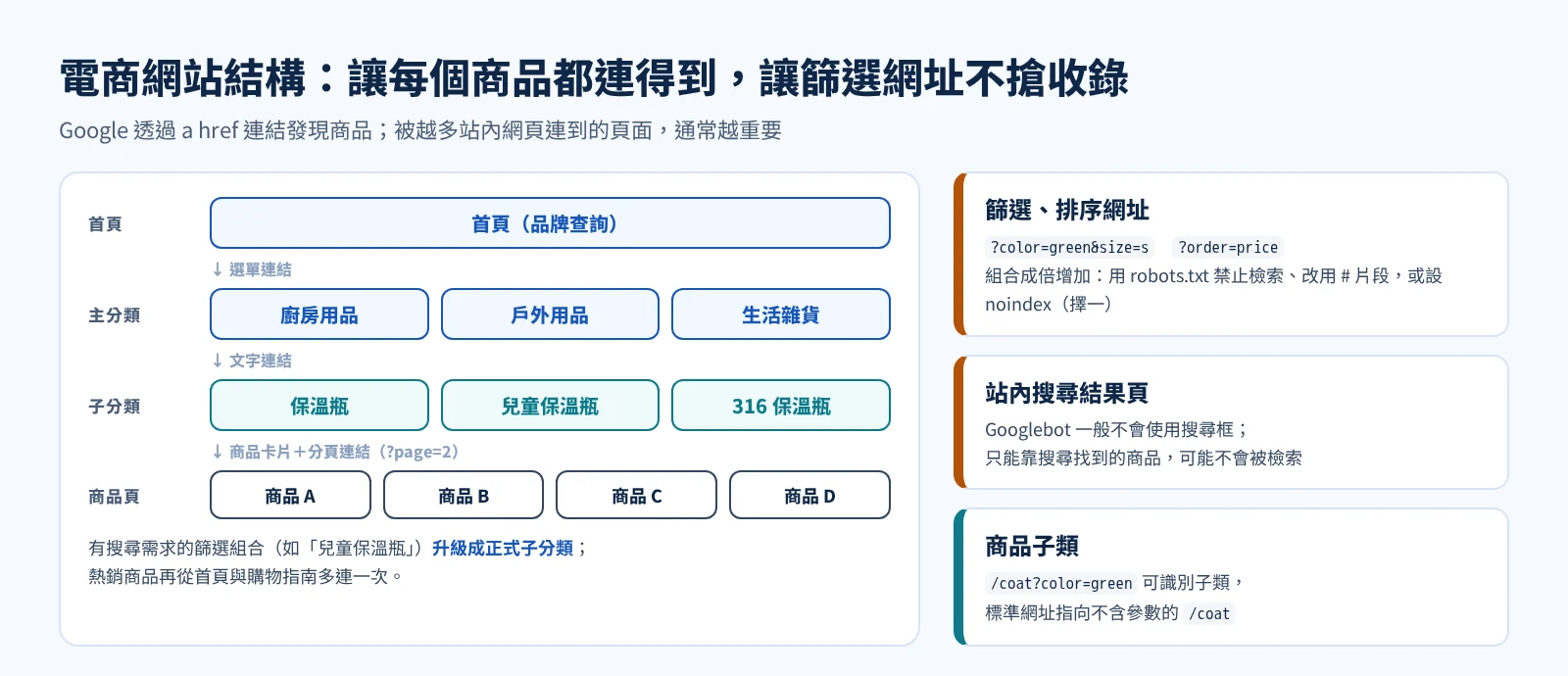The height and width of the screenshot is (676, 1568).
Task: Click the 商品 A product box
Action: [290, 496]
